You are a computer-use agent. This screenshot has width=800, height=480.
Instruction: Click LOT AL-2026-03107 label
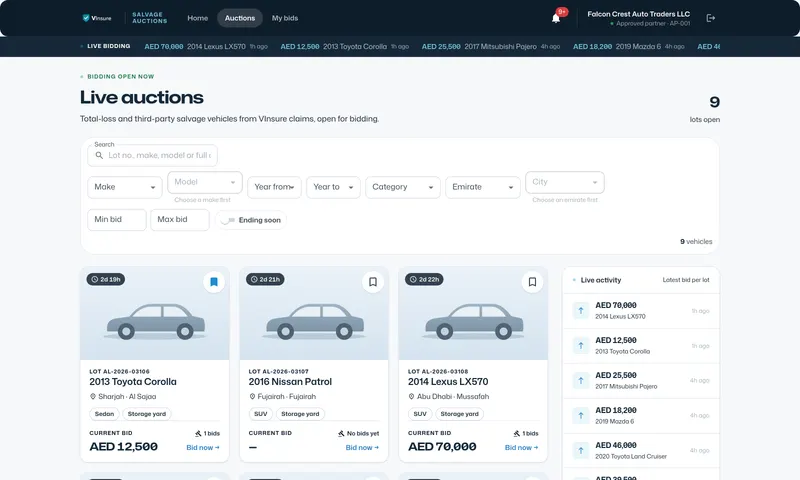coord(278,371)
